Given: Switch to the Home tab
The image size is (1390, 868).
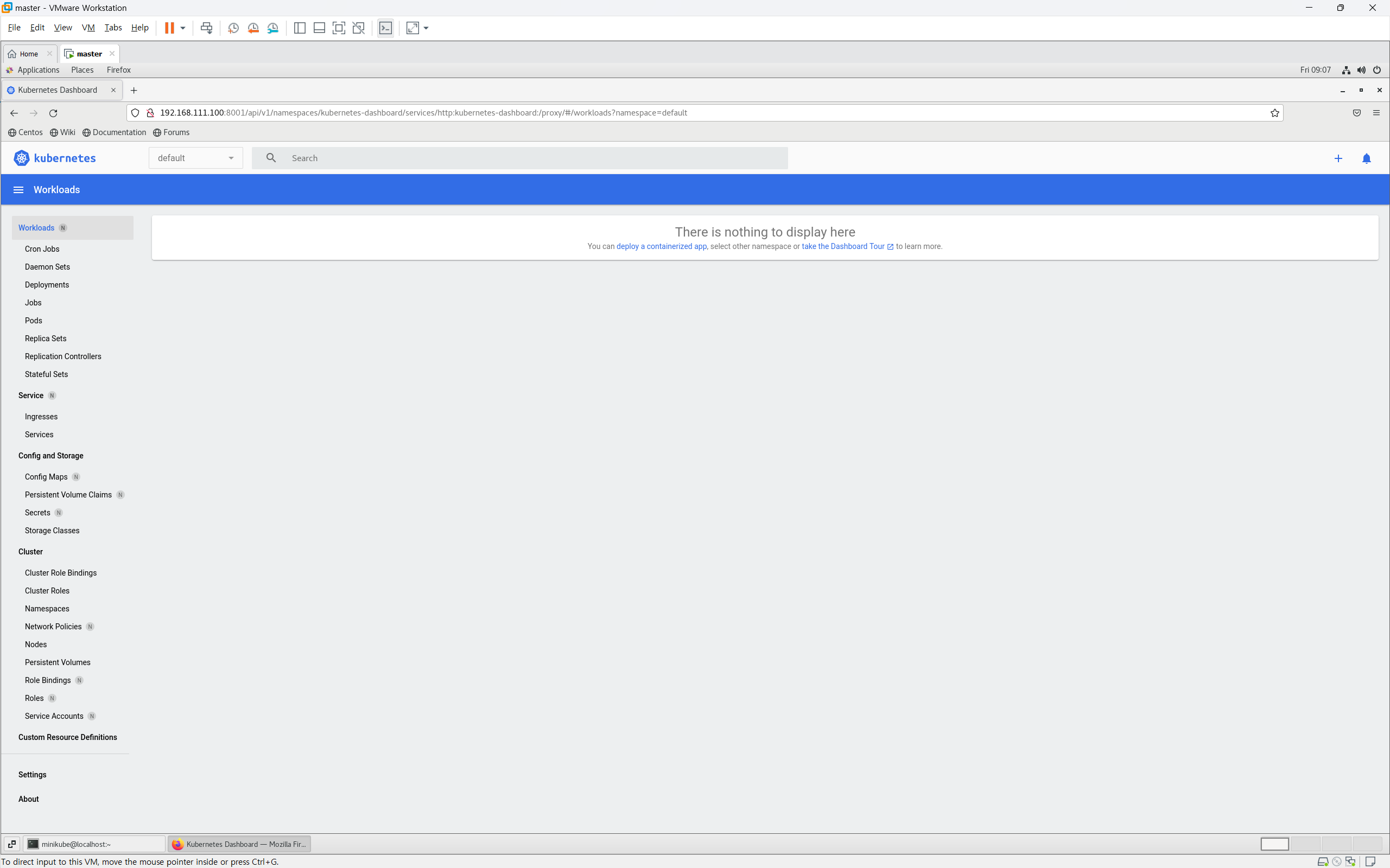Looking at the screenshot, I should [29, 54].
